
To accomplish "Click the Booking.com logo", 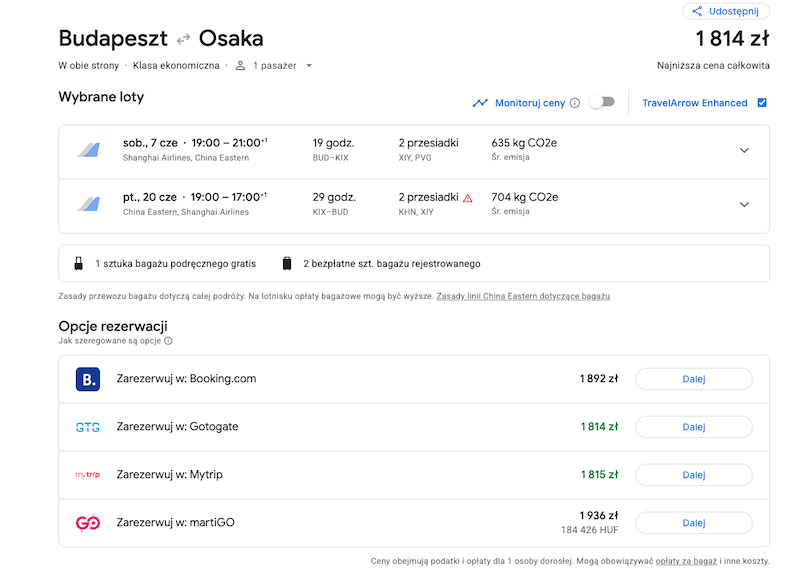I will [88, 379].
